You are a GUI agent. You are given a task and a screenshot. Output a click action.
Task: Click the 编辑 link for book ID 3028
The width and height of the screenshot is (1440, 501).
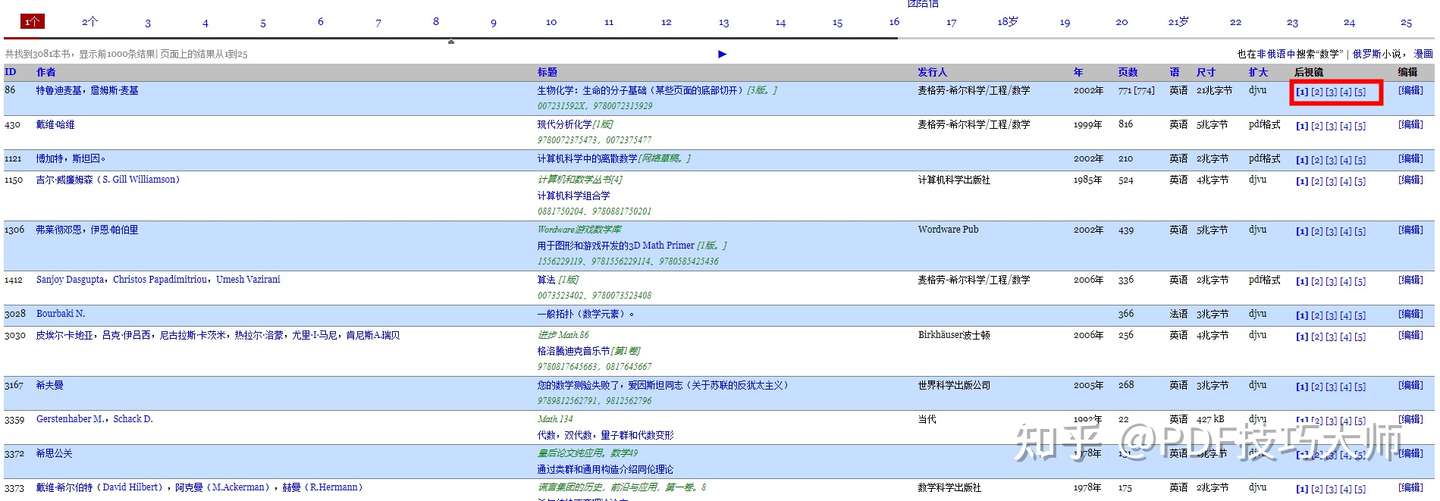pyautogui.click(x=1409, y=314)
